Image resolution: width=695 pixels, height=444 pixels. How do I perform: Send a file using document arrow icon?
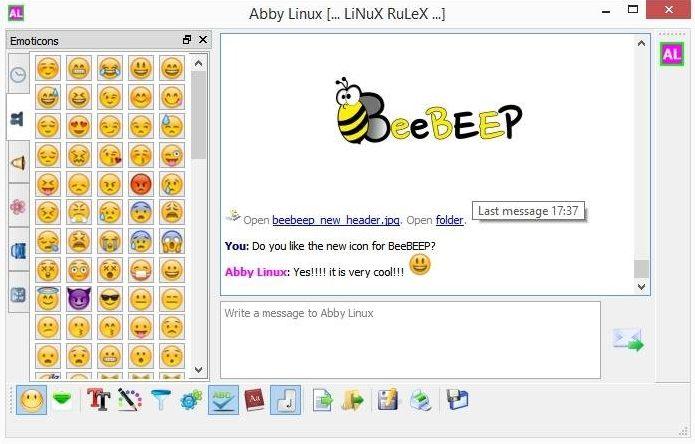pos(322,400)
